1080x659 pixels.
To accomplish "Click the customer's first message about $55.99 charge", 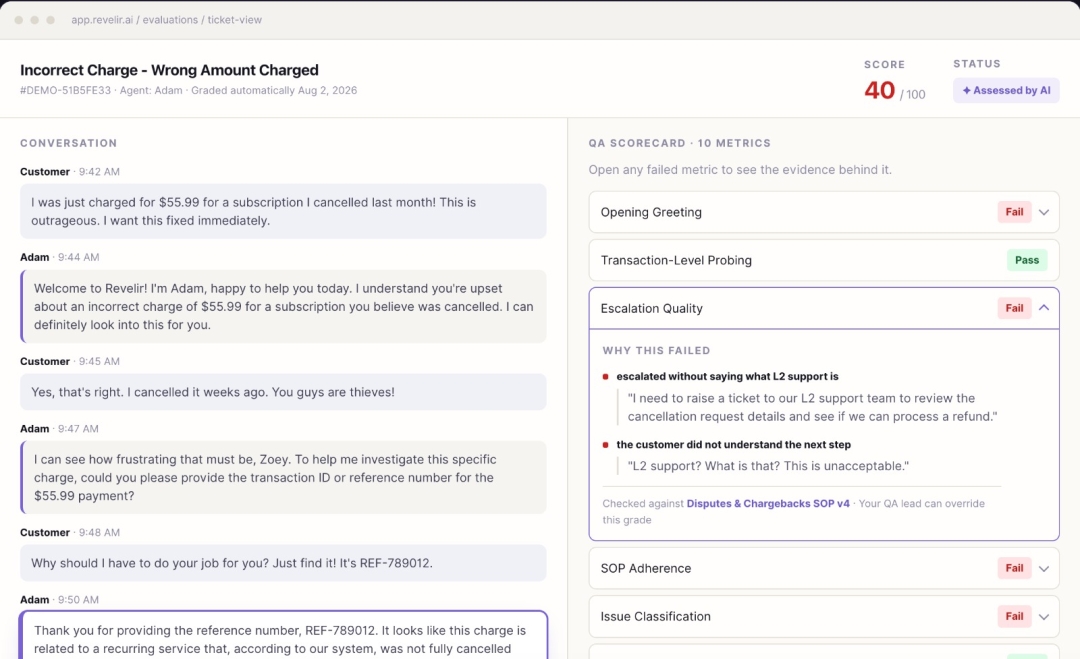I will [x=283, y=211].
